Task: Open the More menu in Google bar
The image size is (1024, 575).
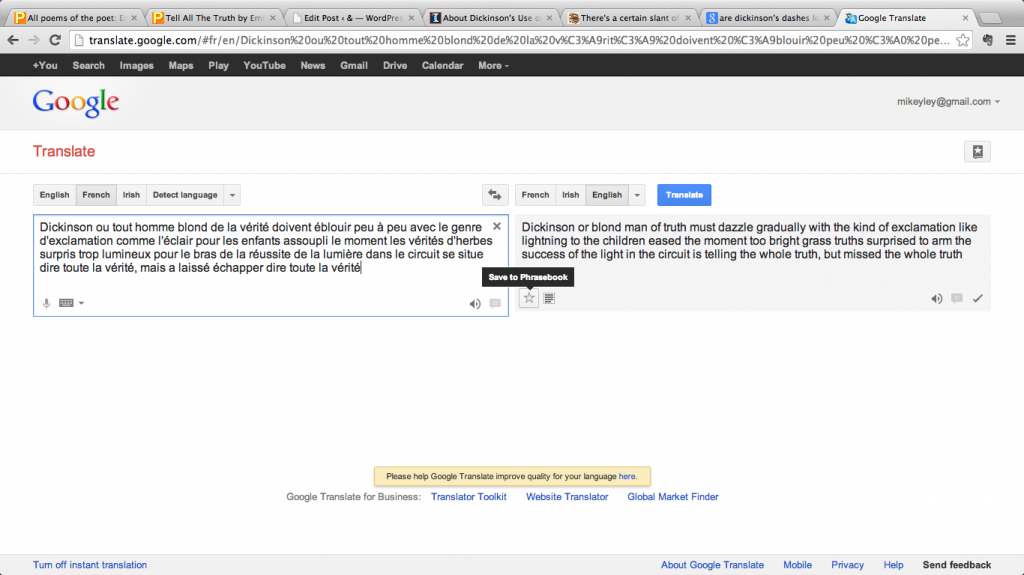Action: click(x=493, y=65)
